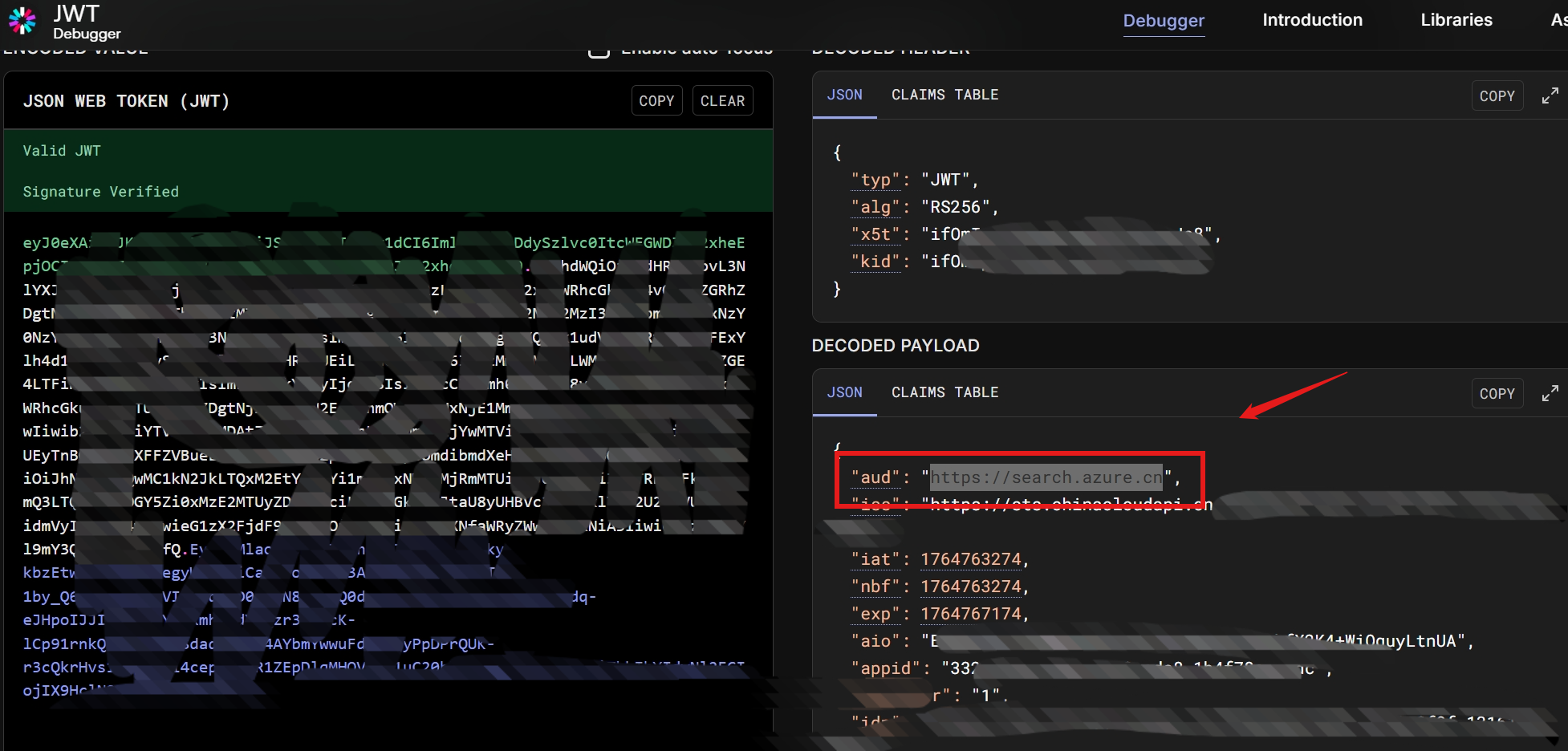Open the Debugger navigation tab
The width and height of the screenshot is (1568, 751).
coord(1163,20)
